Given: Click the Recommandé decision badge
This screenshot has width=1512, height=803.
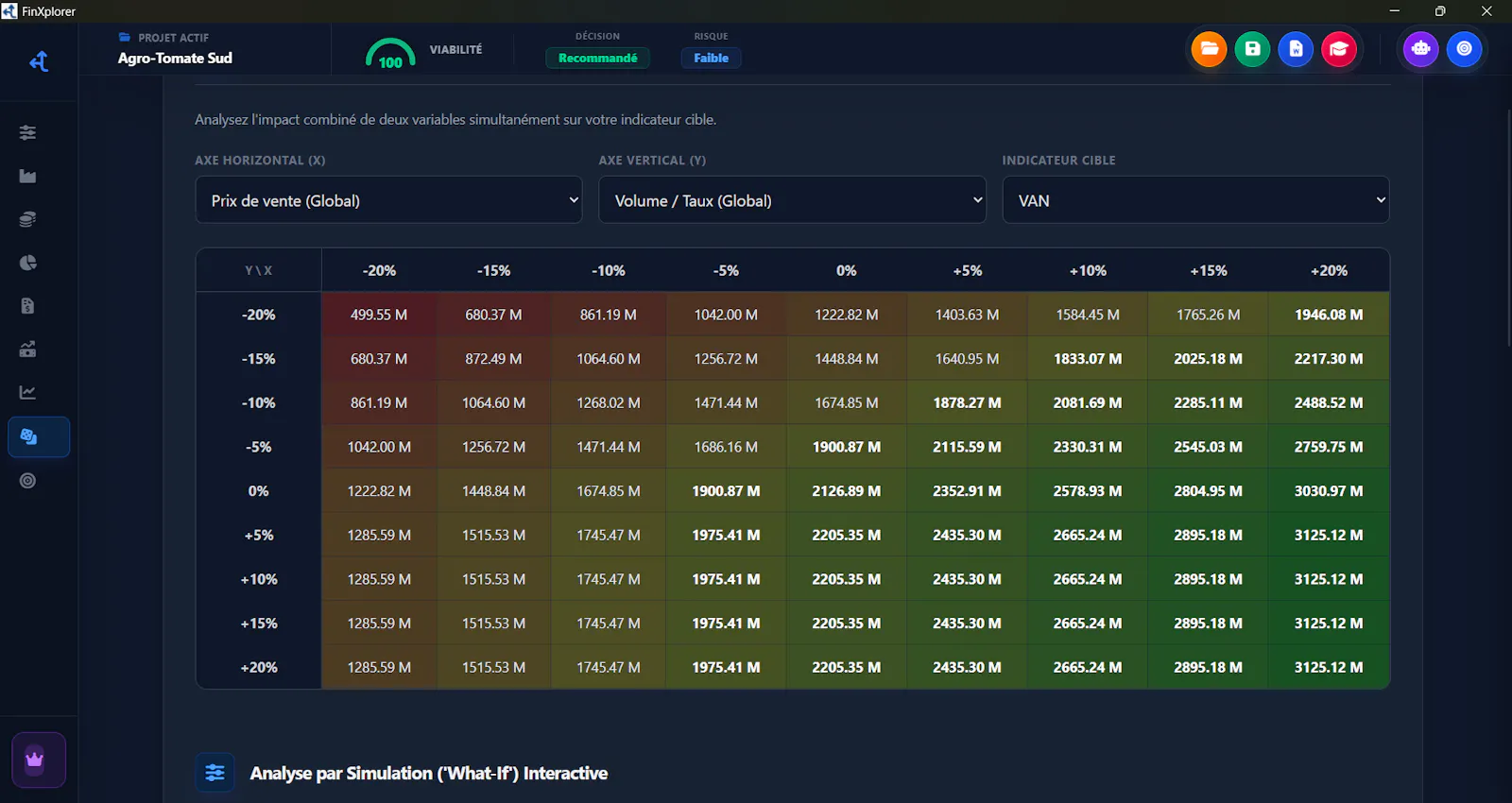Looking at the screenshot, I should [x=597, y=58].
